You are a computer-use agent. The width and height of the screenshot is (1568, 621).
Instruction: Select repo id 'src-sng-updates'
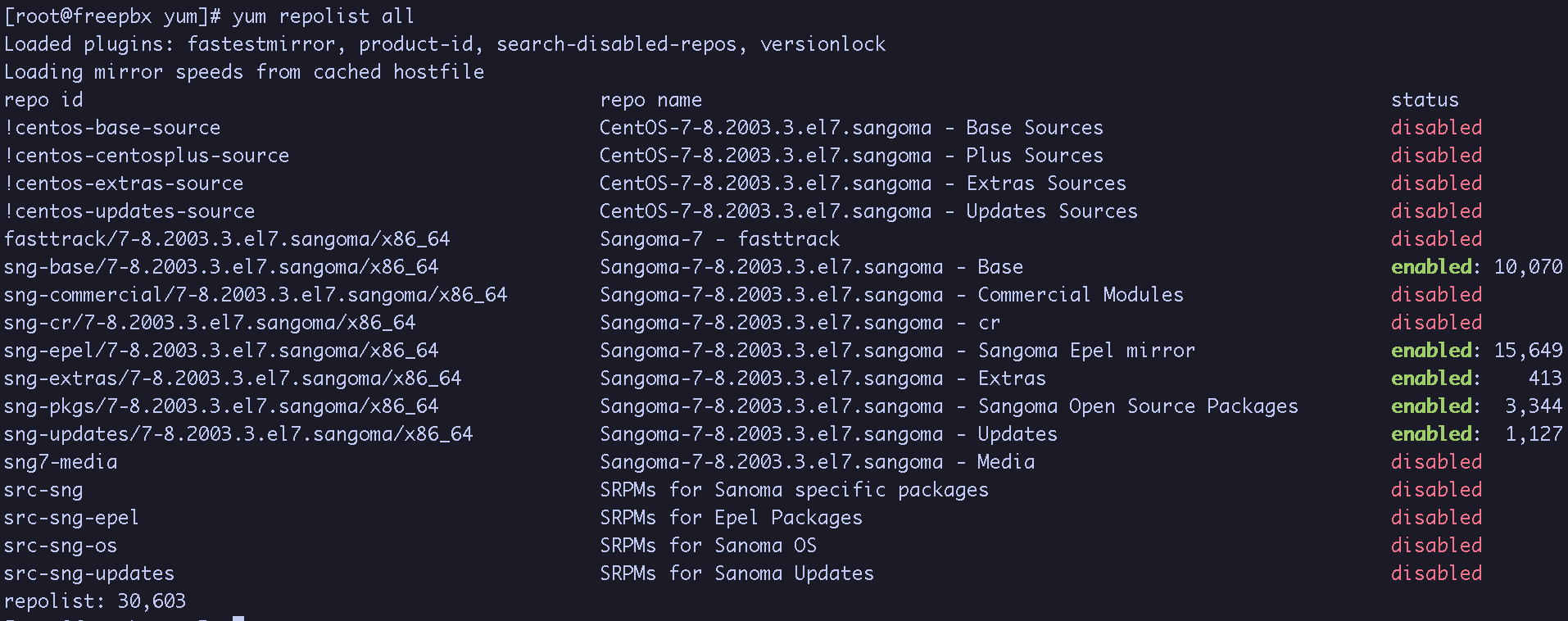pyautogui.click(x=89, y=573)
